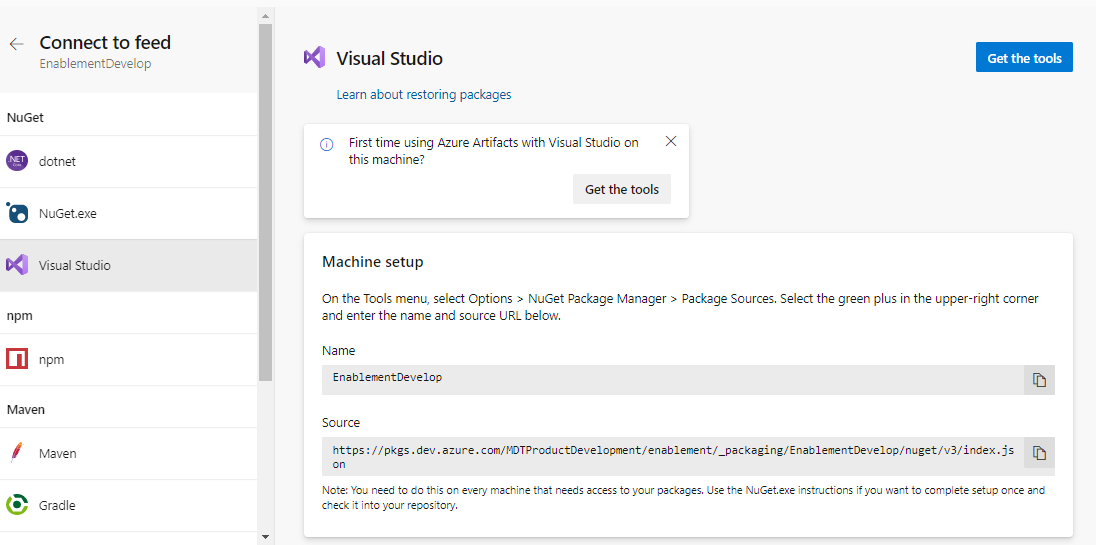Image resolution: width=1096 pixels, height=545 pixels.
Task: Click inside the Source URL field
Action: [x=672, y=457]
